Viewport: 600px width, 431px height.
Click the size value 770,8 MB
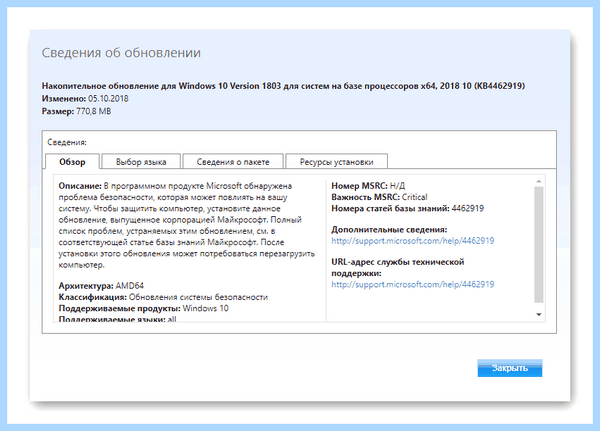click(x=93, y=111)
